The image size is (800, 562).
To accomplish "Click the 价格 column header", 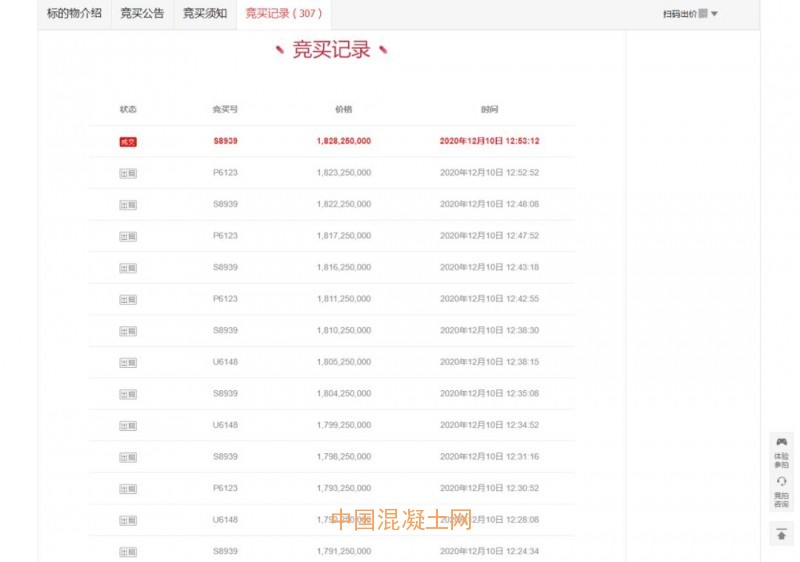I will tap(343, 109).
